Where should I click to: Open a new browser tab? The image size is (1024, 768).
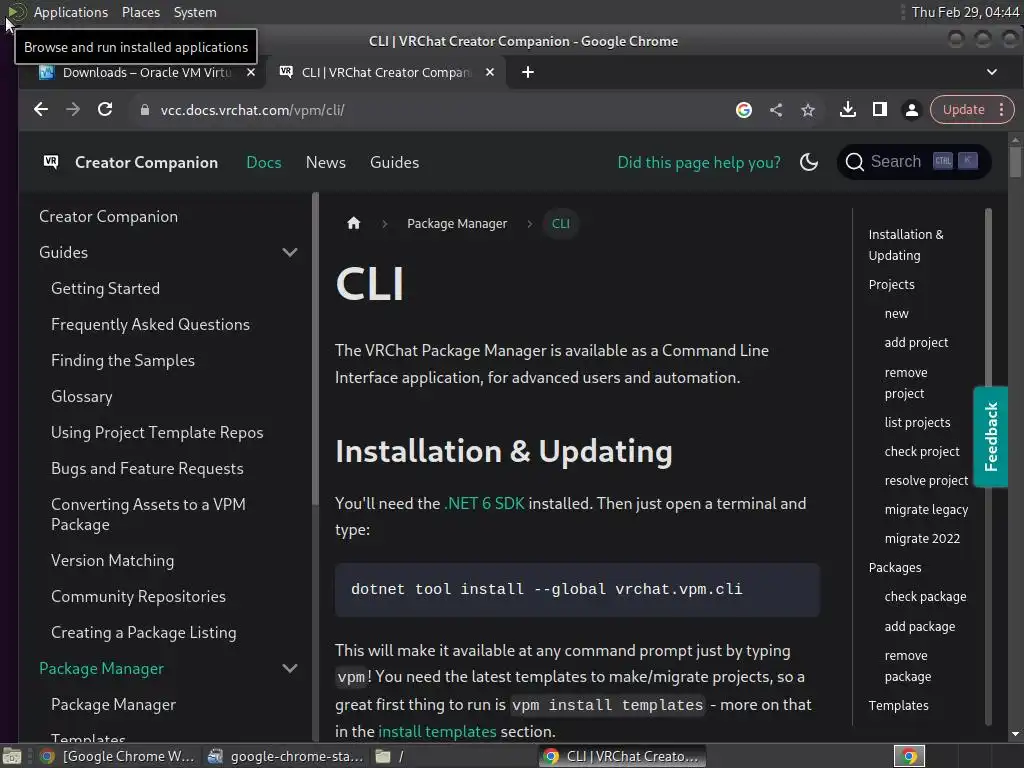(x=528, y=72)
